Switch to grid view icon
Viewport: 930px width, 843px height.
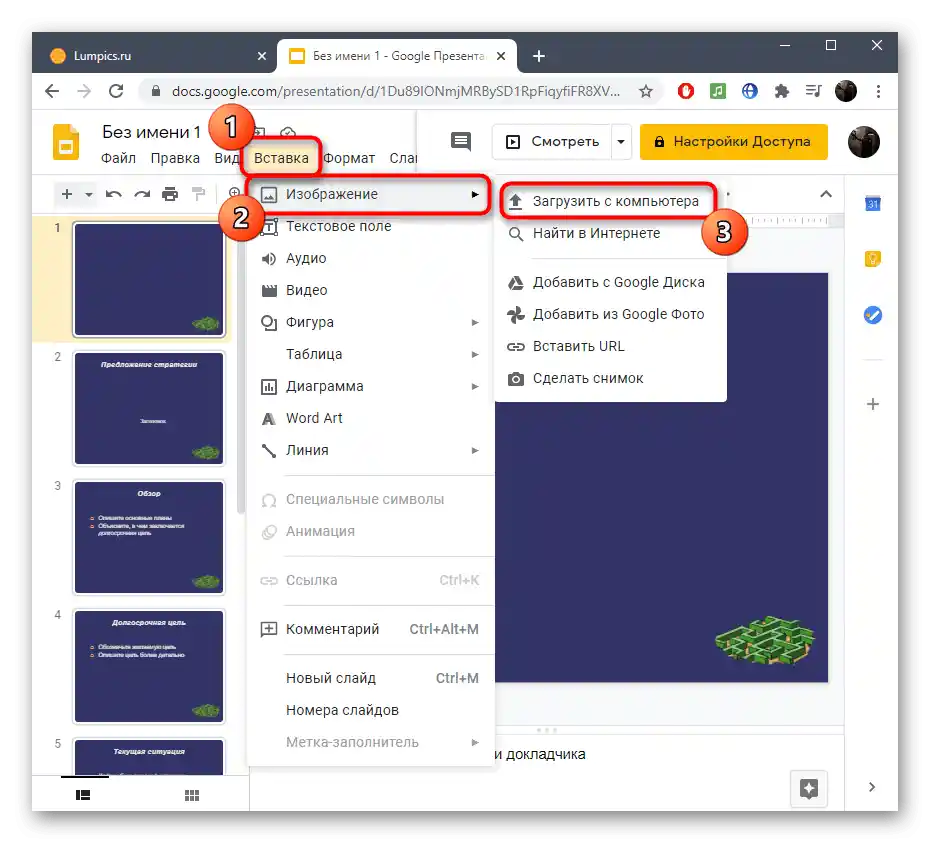tap(192, 795)
